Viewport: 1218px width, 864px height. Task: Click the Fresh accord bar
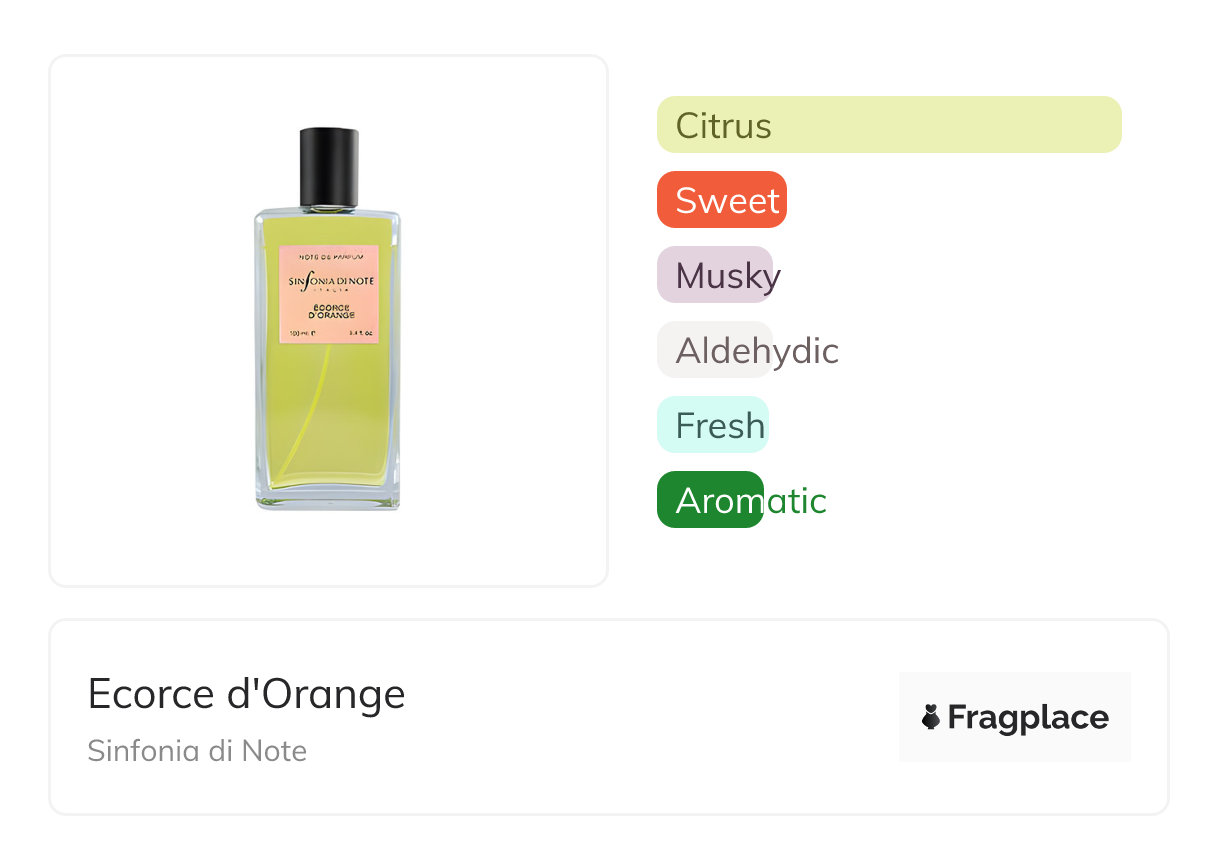(713, 425)
